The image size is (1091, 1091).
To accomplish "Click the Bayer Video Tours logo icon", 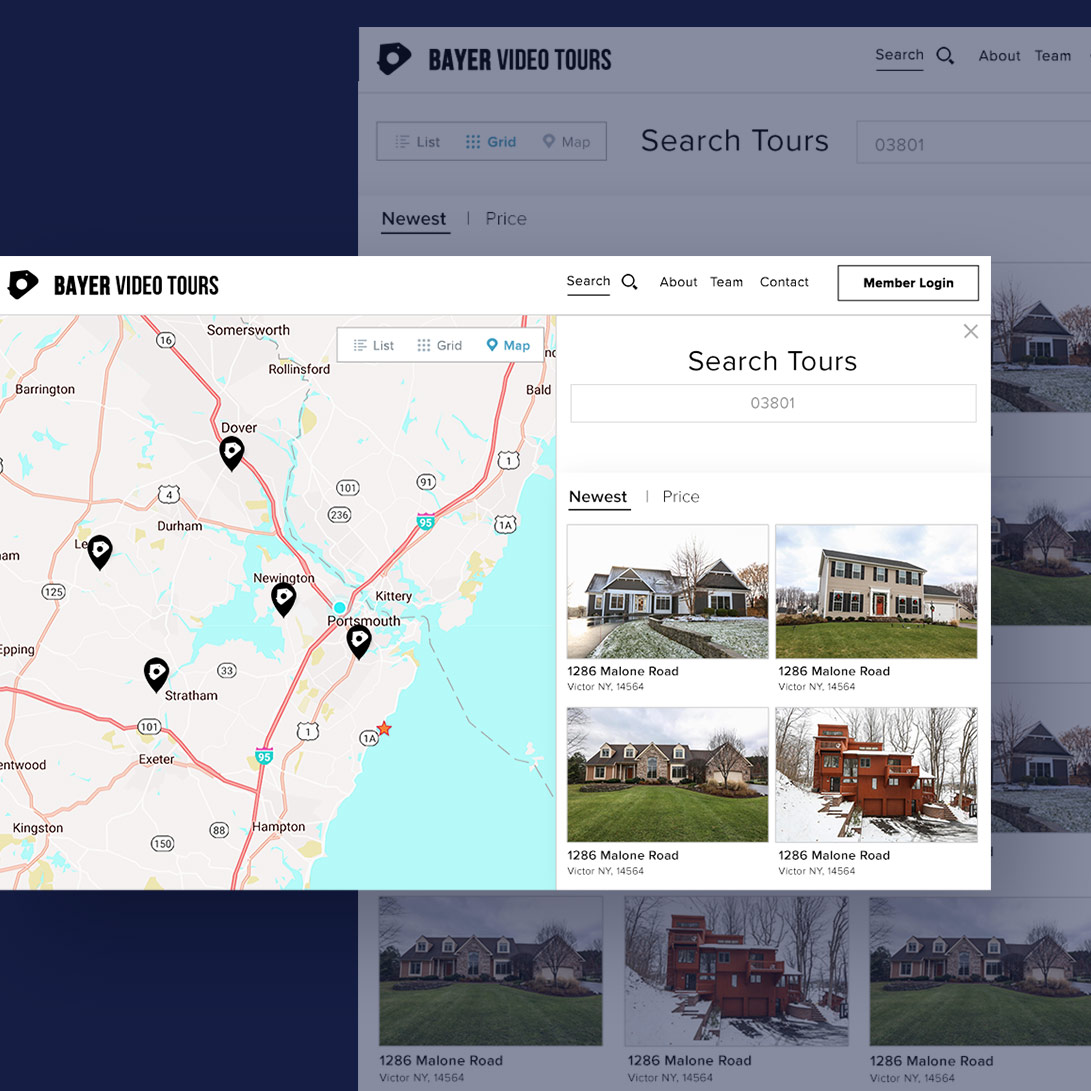I will click(22, 285).
